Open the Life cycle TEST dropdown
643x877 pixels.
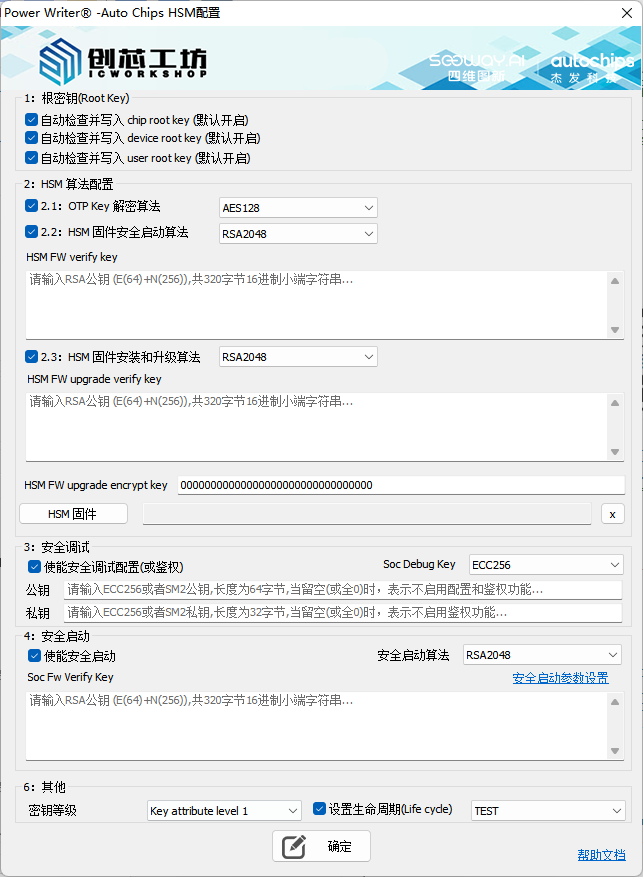point(547,810)
